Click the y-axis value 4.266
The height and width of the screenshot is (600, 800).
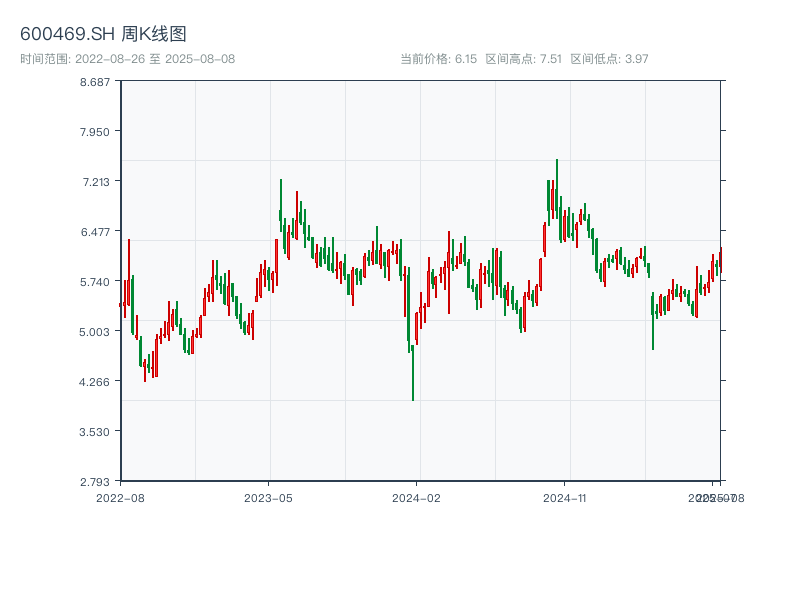(94, 382)
